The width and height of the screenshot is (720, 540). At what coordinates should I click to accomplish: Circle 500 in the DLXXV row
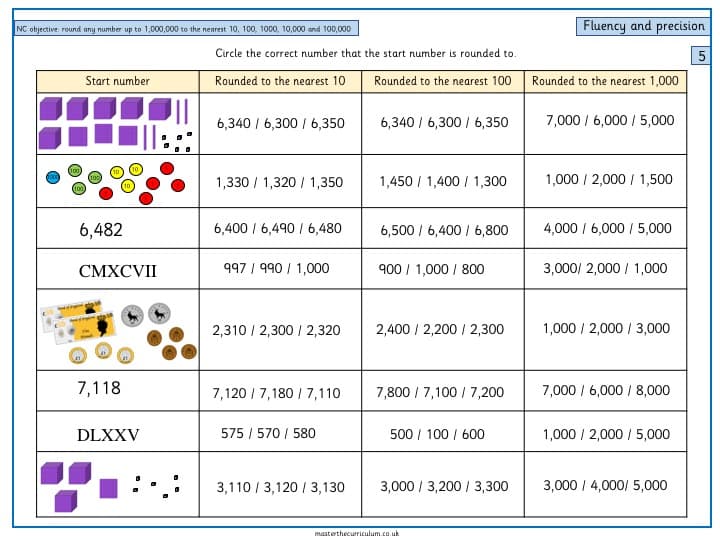click(x=401, y=434)
